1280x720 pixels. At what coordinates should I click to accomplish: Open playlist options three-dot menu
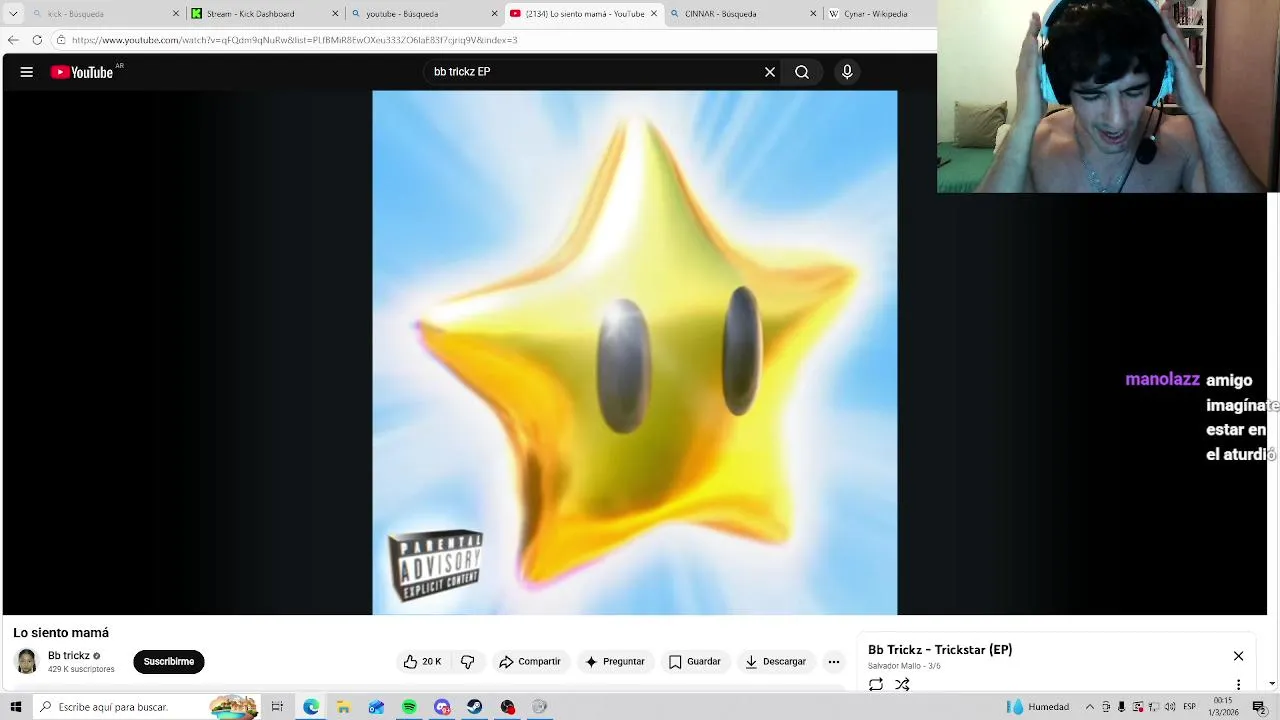pyautogui.click(x=1238, y=685)
